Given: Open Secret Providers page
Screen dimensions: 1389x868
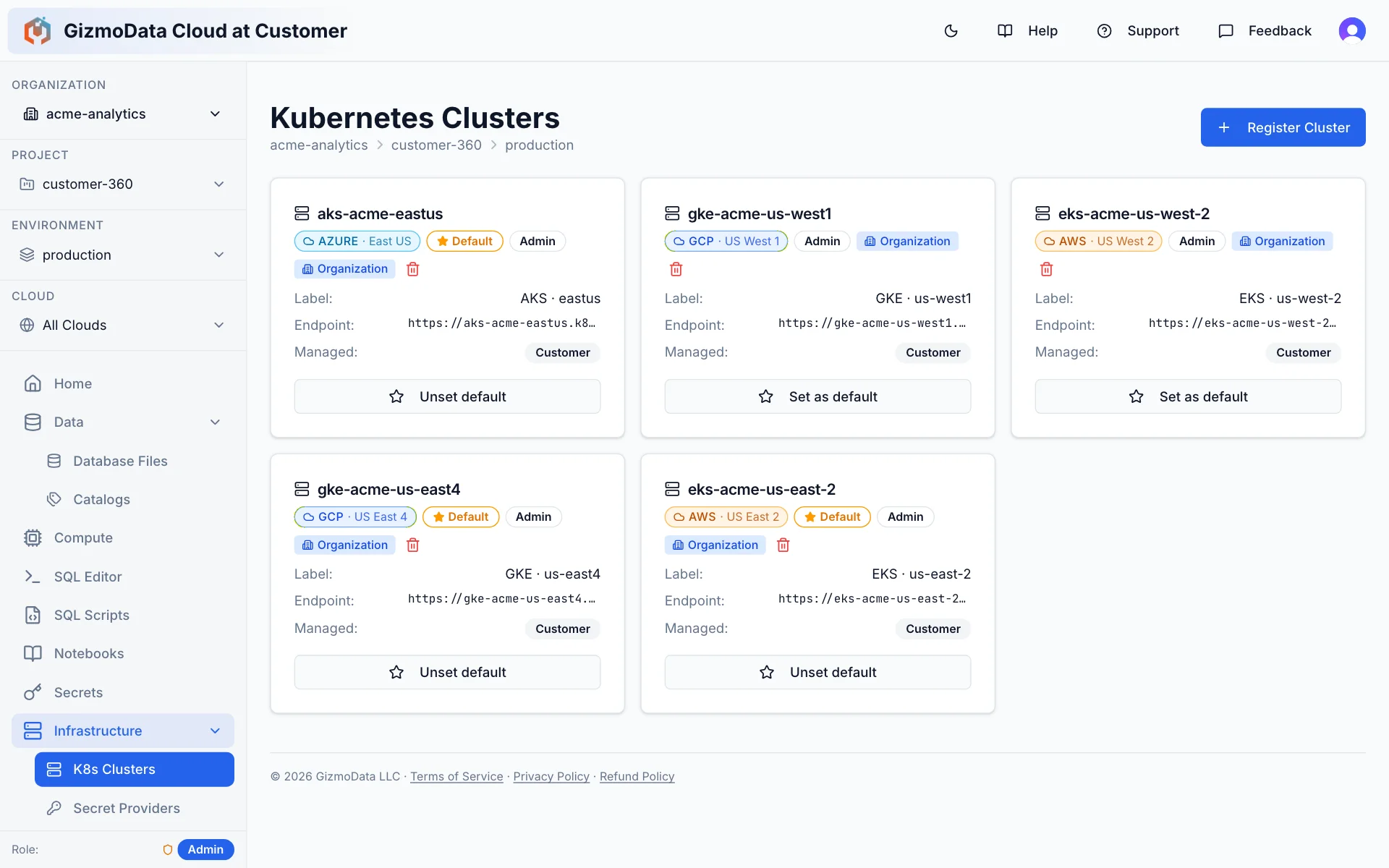Looking at the screenshot, I should pyautogui.click(x=135, y=808).
